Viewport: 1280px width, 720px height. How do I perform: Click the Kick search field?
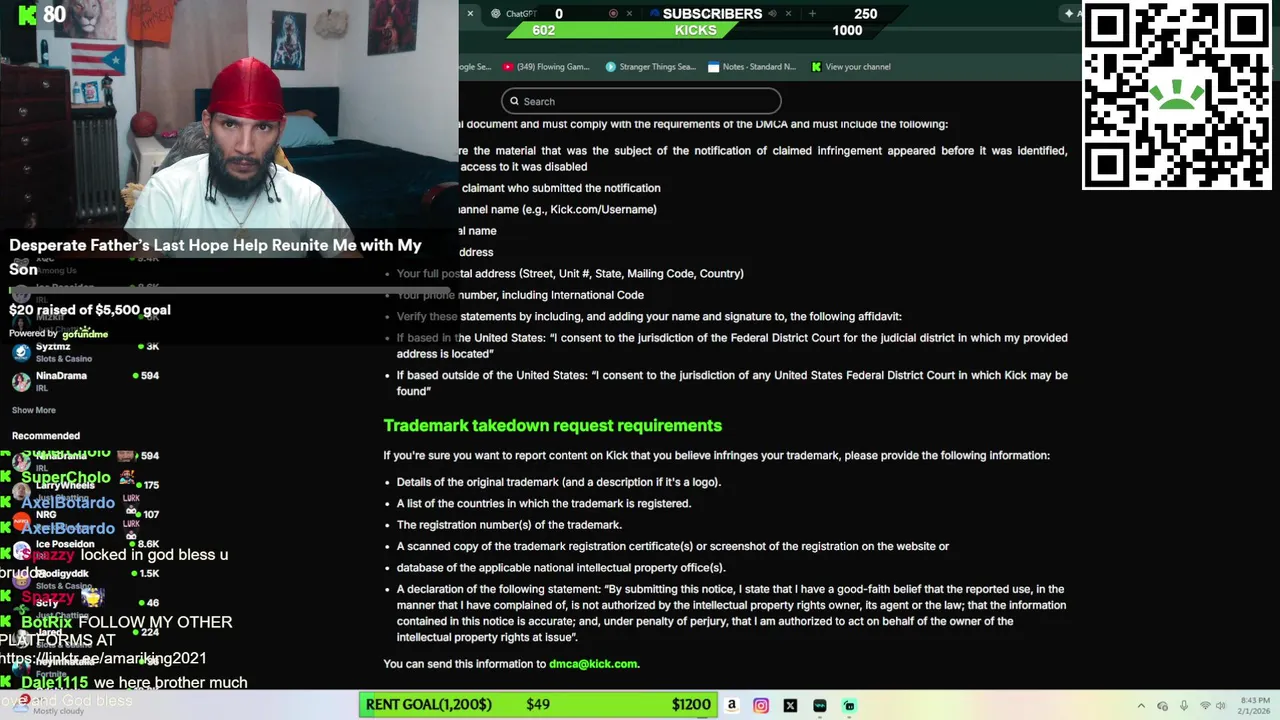[x=641, y=101]
